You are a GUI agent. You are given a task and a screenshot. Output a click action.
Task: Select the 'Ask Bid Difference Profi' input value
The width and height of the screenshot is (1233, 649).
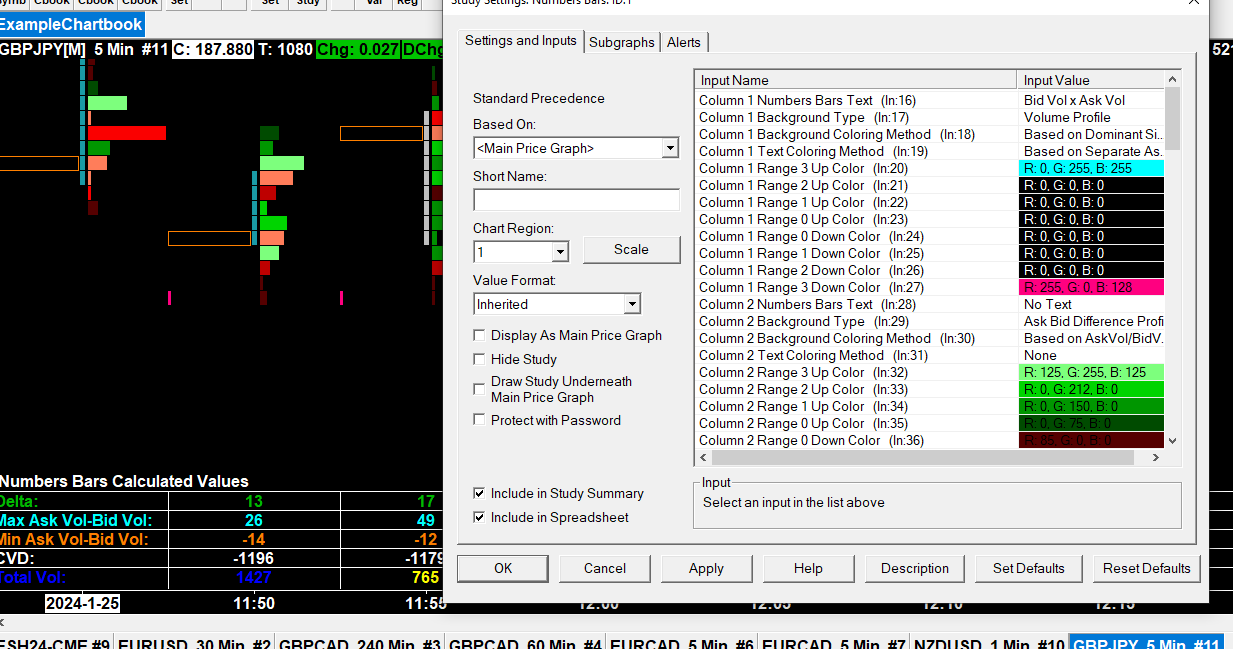tap(1090, 321)
